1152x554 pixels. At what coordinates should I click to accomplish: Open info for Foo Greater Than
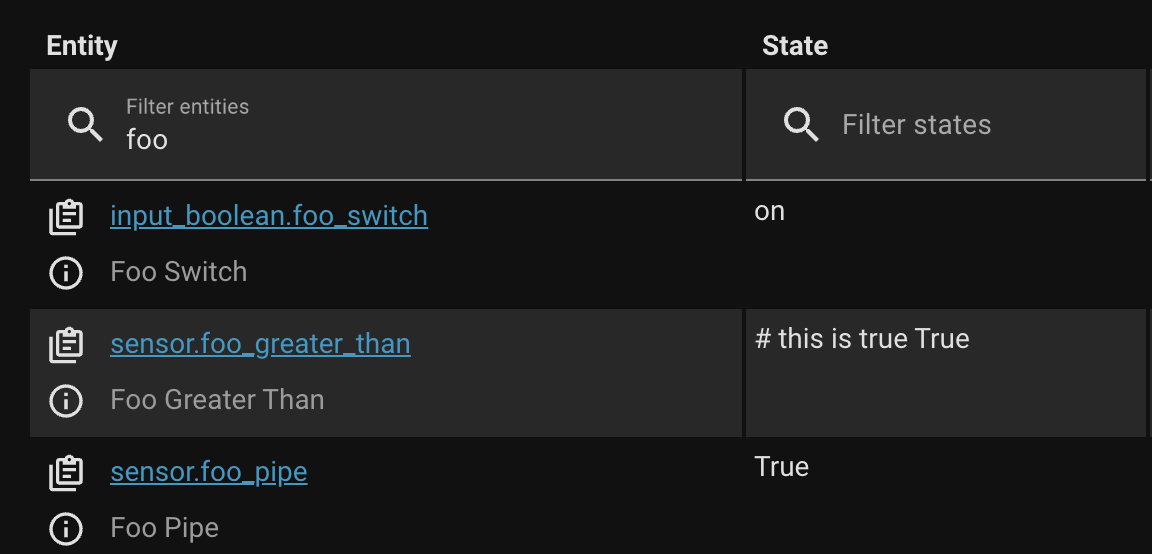pyautogui.click(x=66, y=400)
